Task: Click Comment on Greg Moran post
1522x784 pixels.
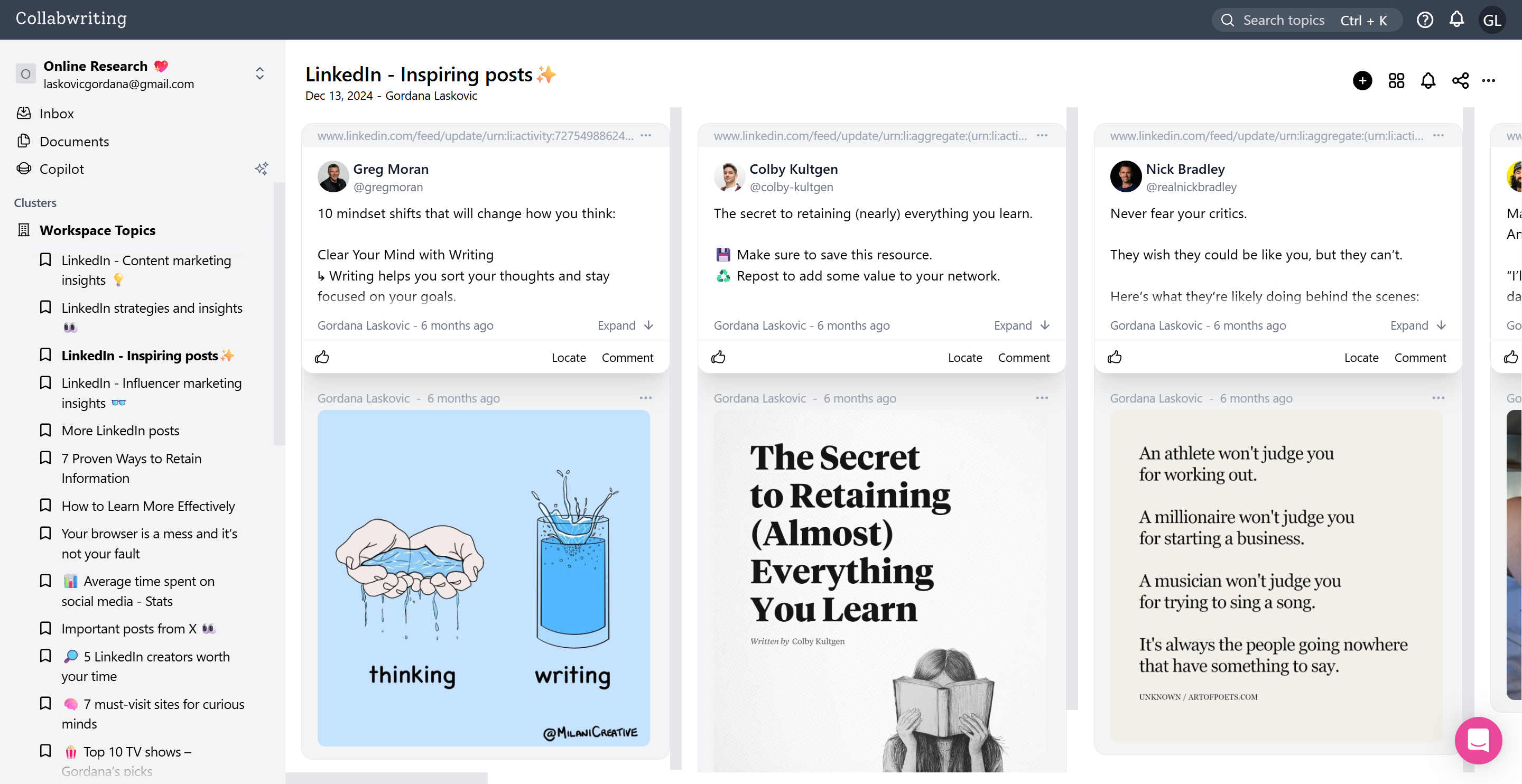Action: [x=627, y=358]
